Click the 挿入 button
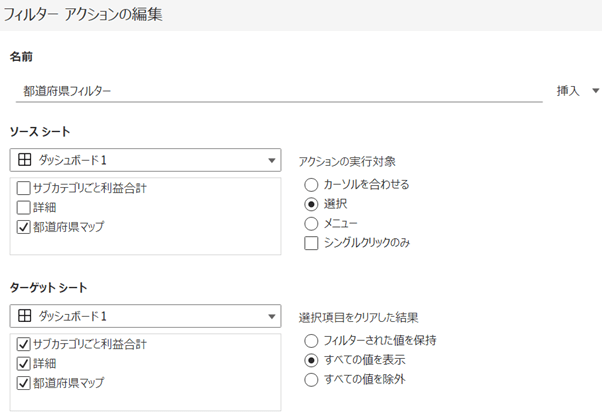Screen dimensions: 602x419 click(x=568, y=91)
